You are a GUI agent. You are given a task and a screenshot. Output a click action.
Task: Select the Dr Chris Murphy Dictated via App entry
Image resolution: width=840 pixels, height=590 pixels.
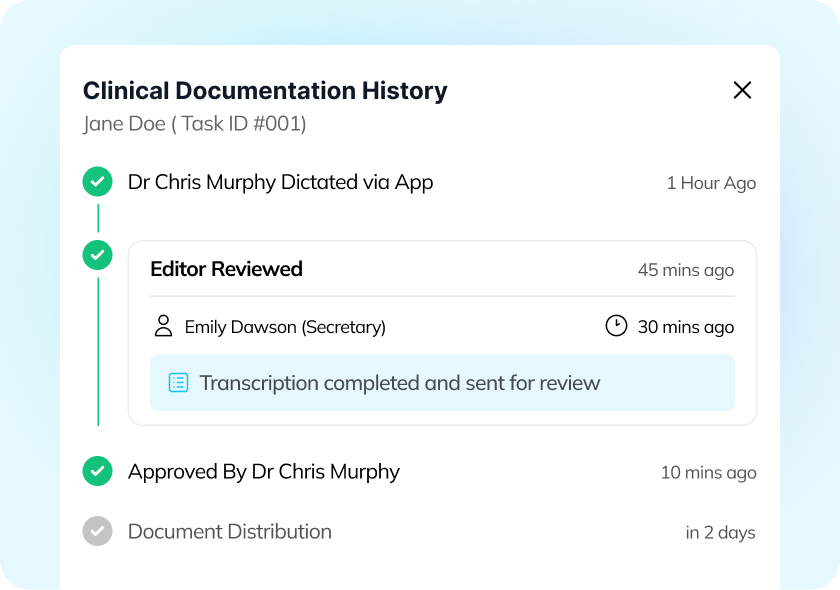280,182
